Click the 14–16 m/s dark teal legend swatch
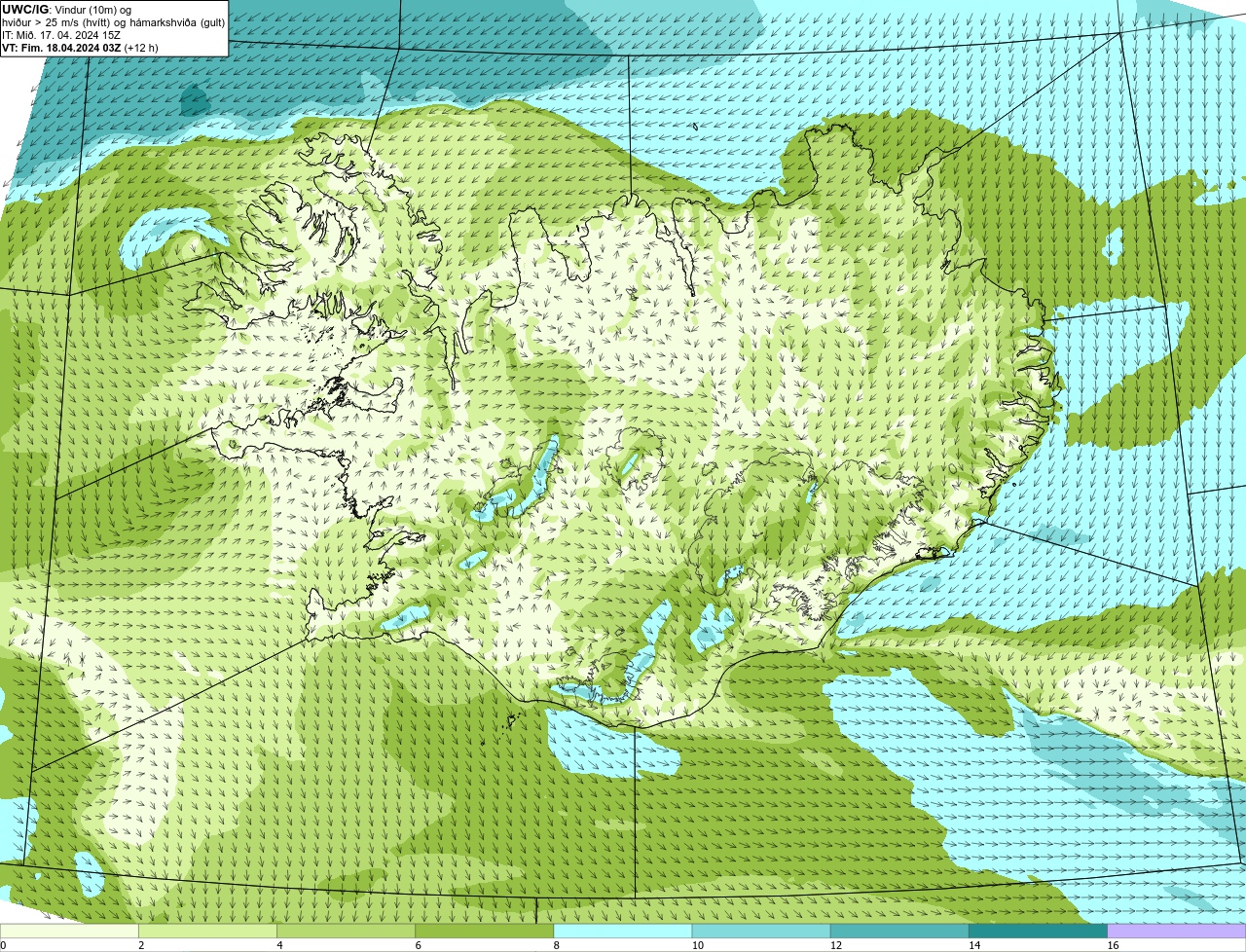This screenshot has height=952, width=1246. [x=1038, y=931]
